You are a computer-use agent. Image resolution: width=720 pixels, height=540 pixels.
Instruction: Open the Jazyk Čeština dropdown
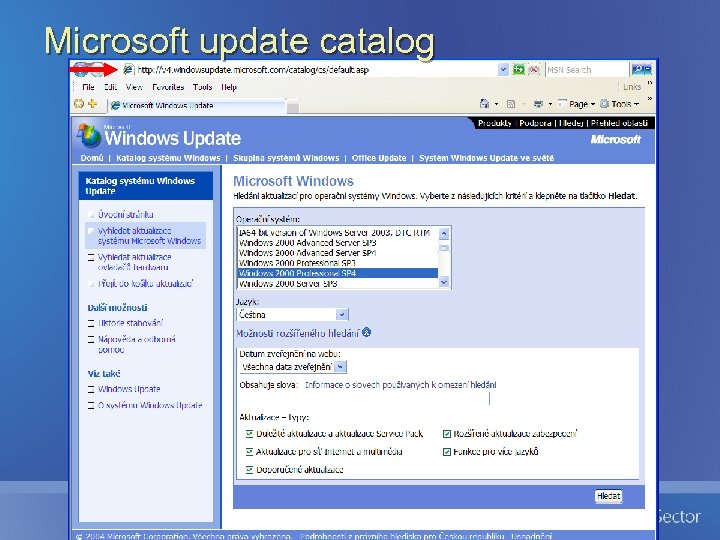pyautogui.click(x=342, y=315)
